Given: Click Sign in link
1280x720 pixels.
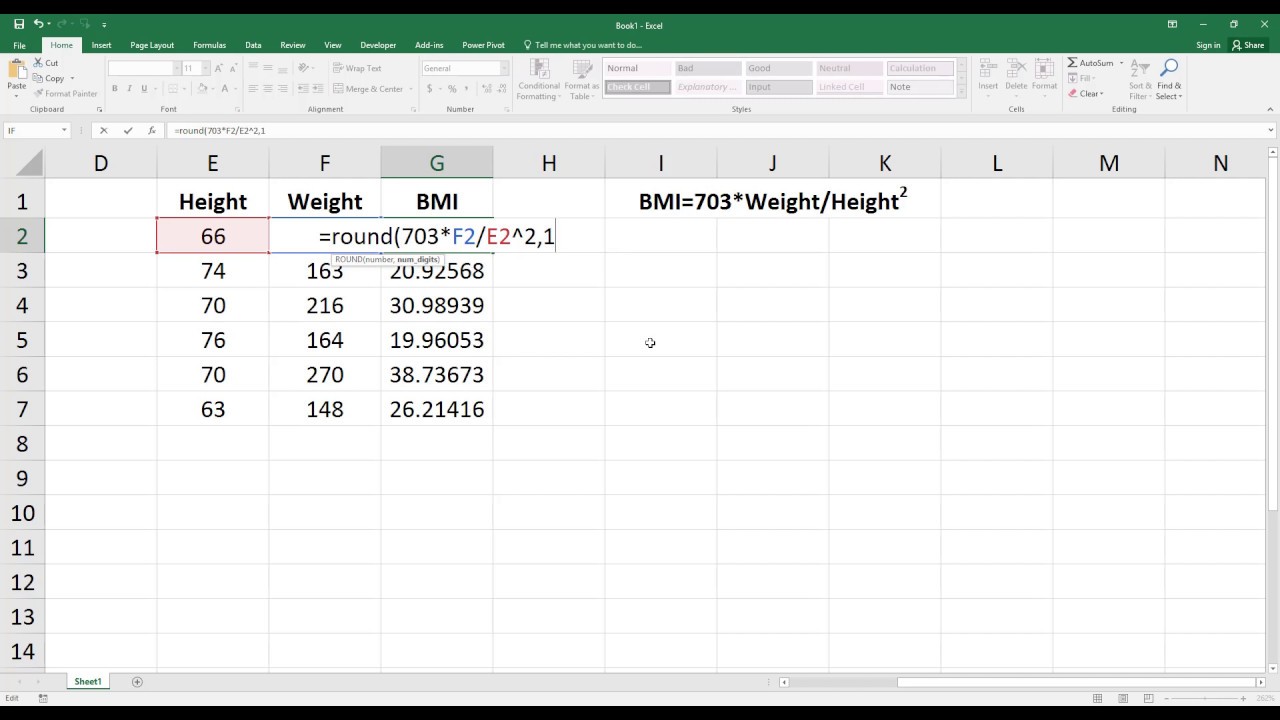Looking at the screenshot, I should pyautogui.click(x=1208, y=45).
